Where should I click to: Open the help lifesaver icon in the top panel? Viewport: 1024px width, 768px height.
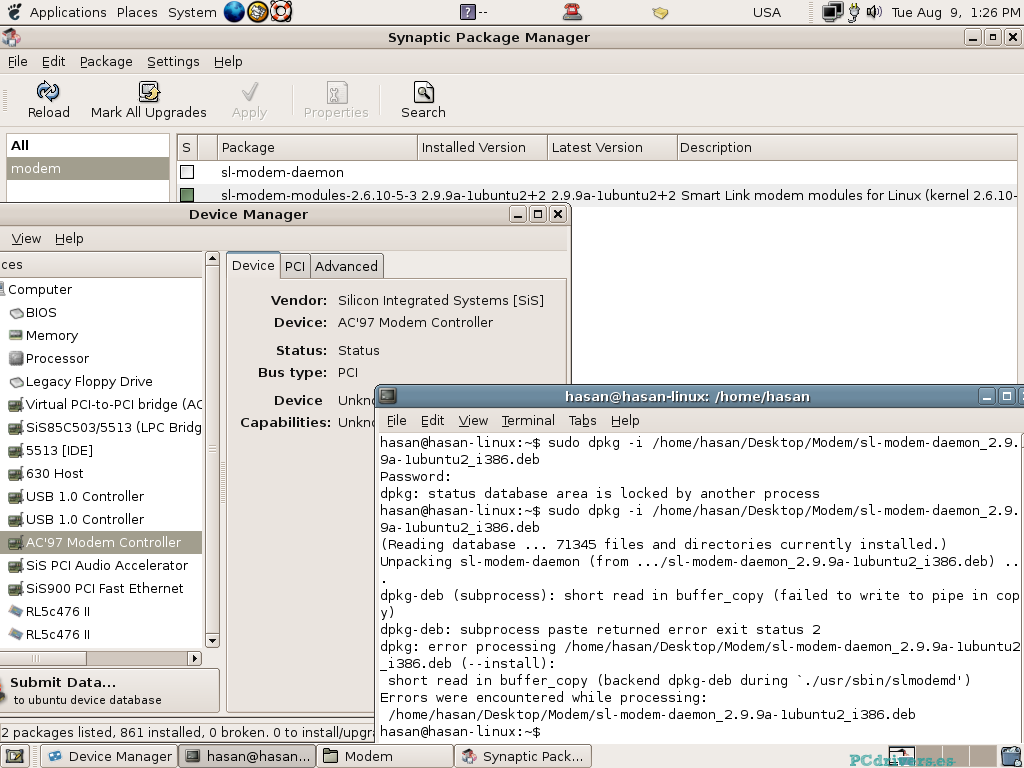point(281,12)
